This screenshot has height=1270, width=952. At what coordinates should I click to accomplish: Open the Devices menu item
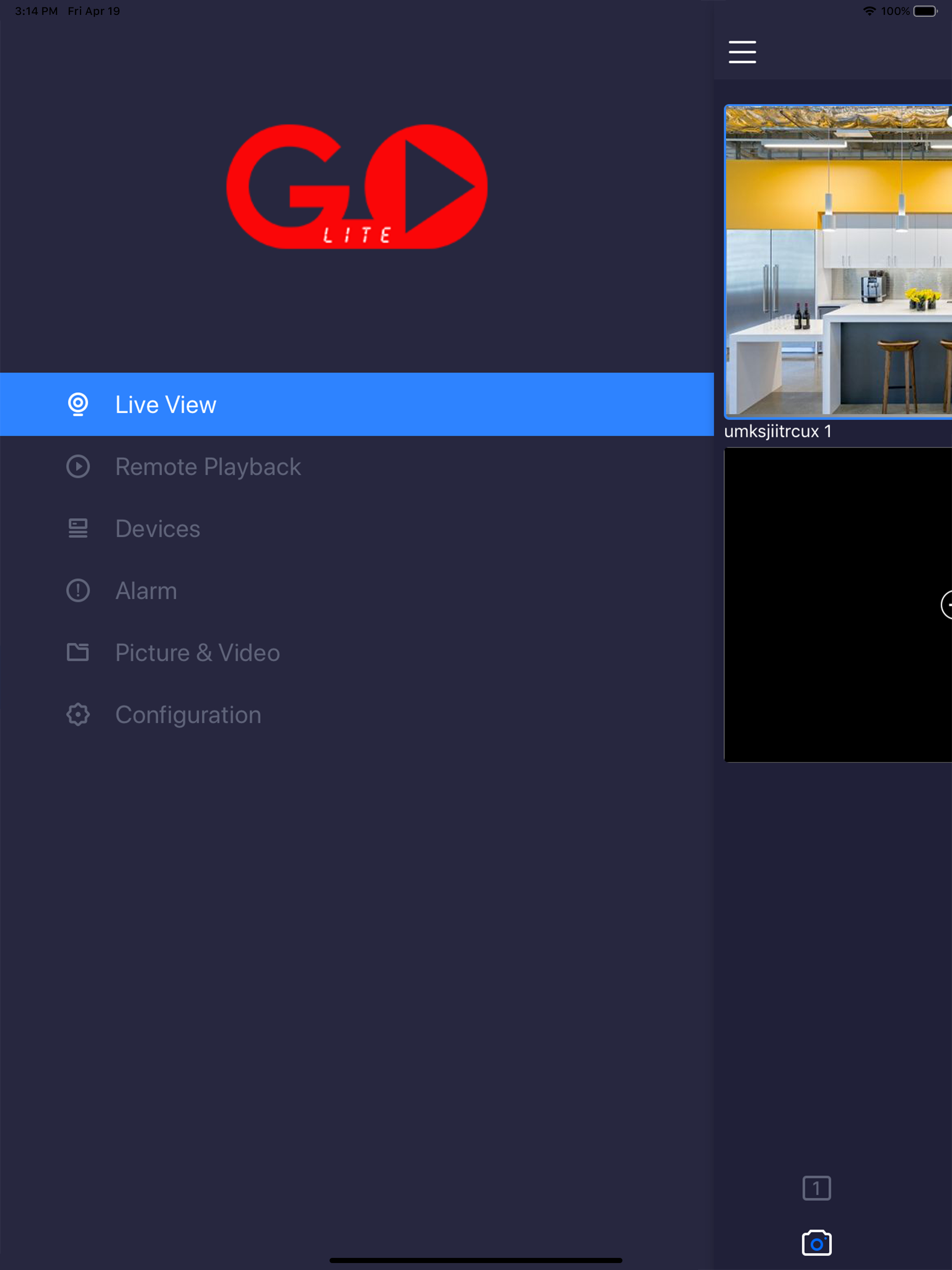tap(357, 529)
